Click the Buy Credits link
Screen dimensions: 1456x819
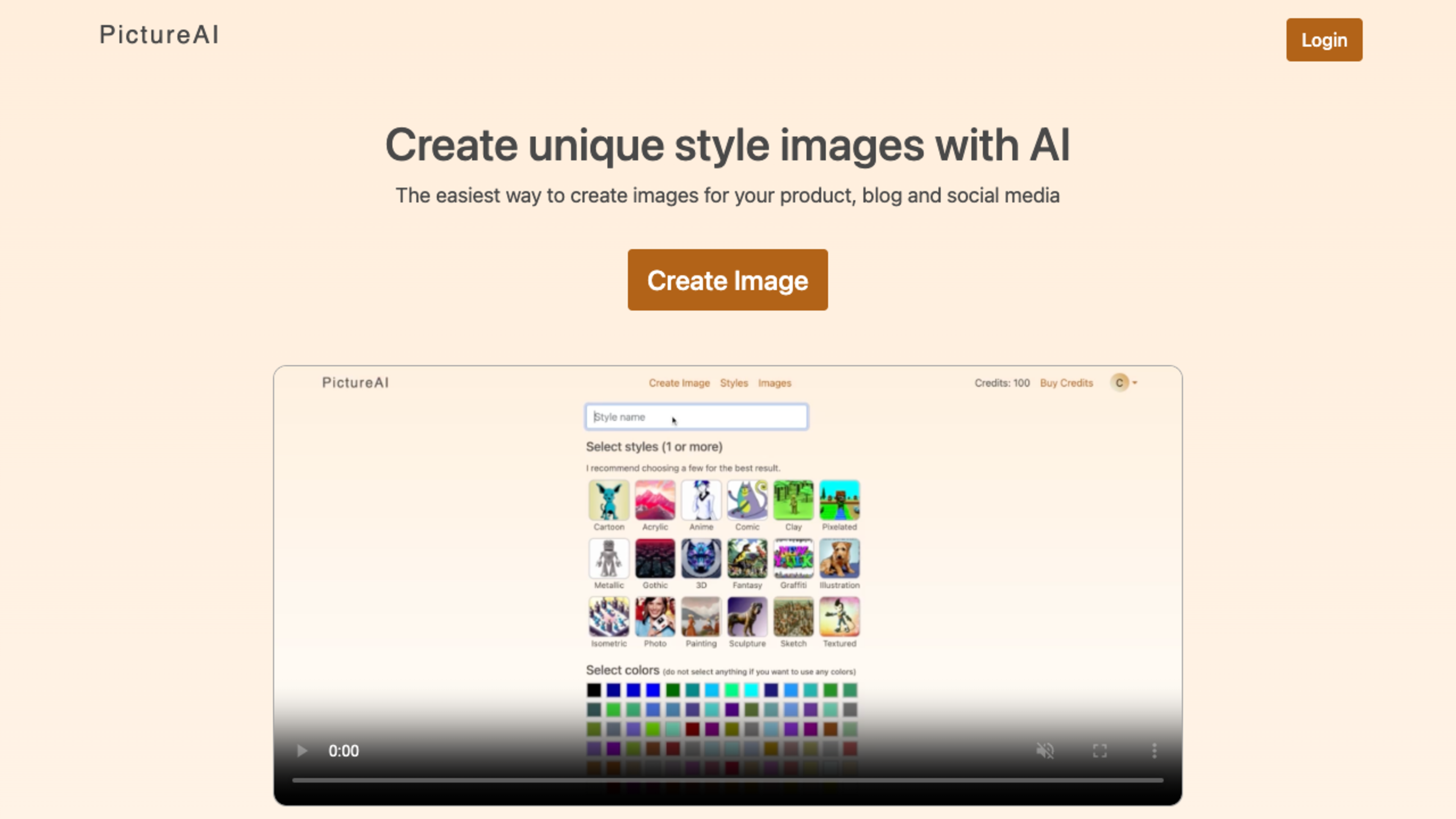tap(1066, 383)
